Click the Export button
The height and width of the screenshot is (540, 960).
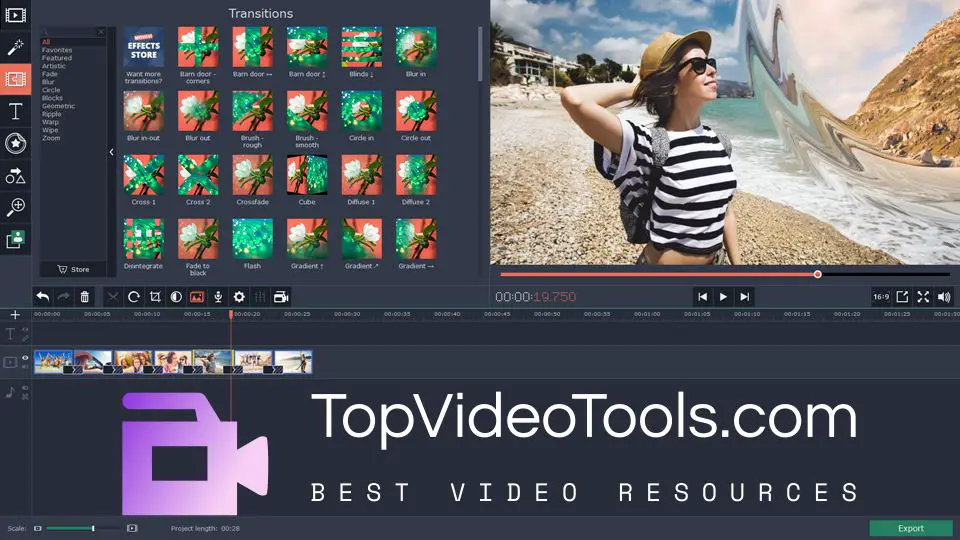click(911, 528)
